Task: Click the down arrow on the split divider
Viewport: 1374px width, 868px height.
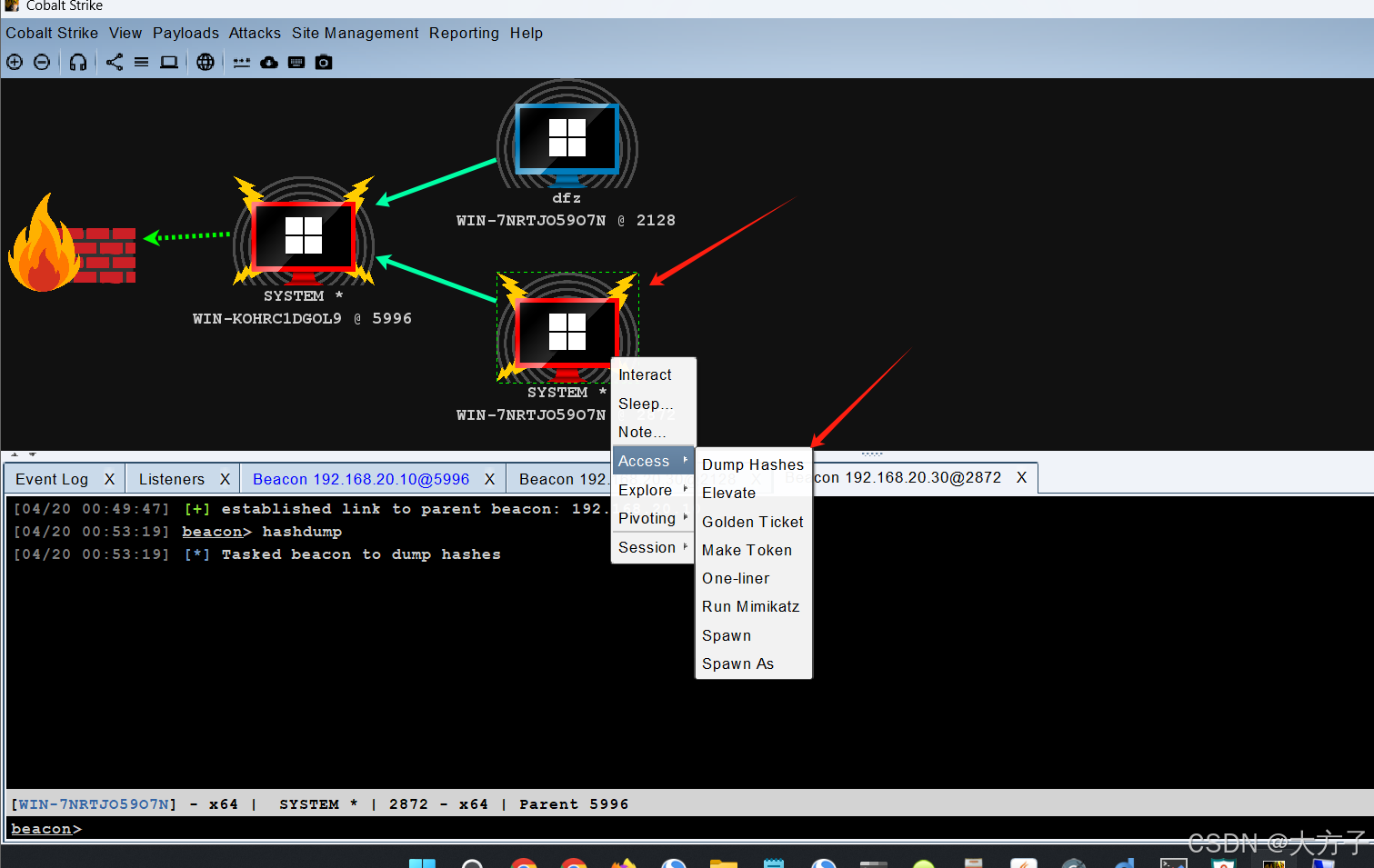Action: point(32,454)
